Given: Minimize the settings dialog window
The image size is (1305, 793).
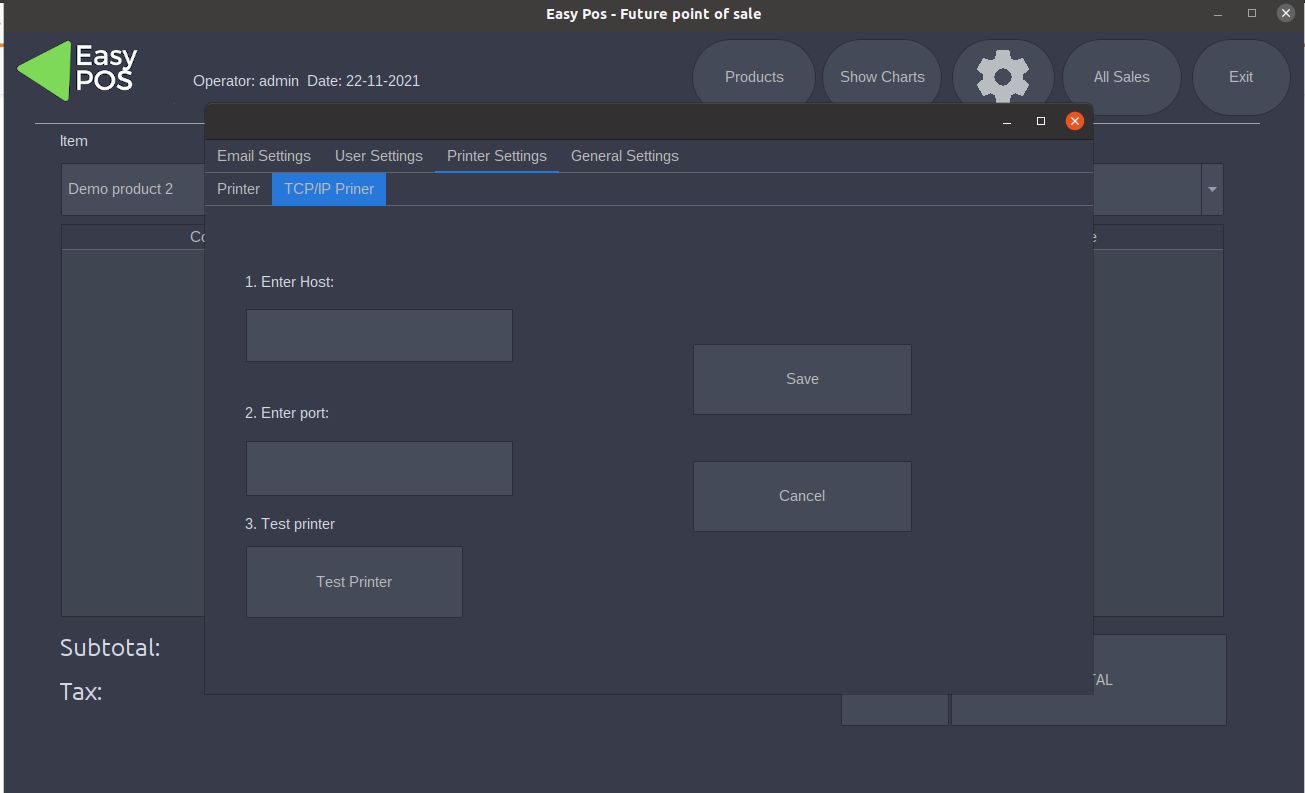Looking at the screenshot, I should (x=1007, y=121).
